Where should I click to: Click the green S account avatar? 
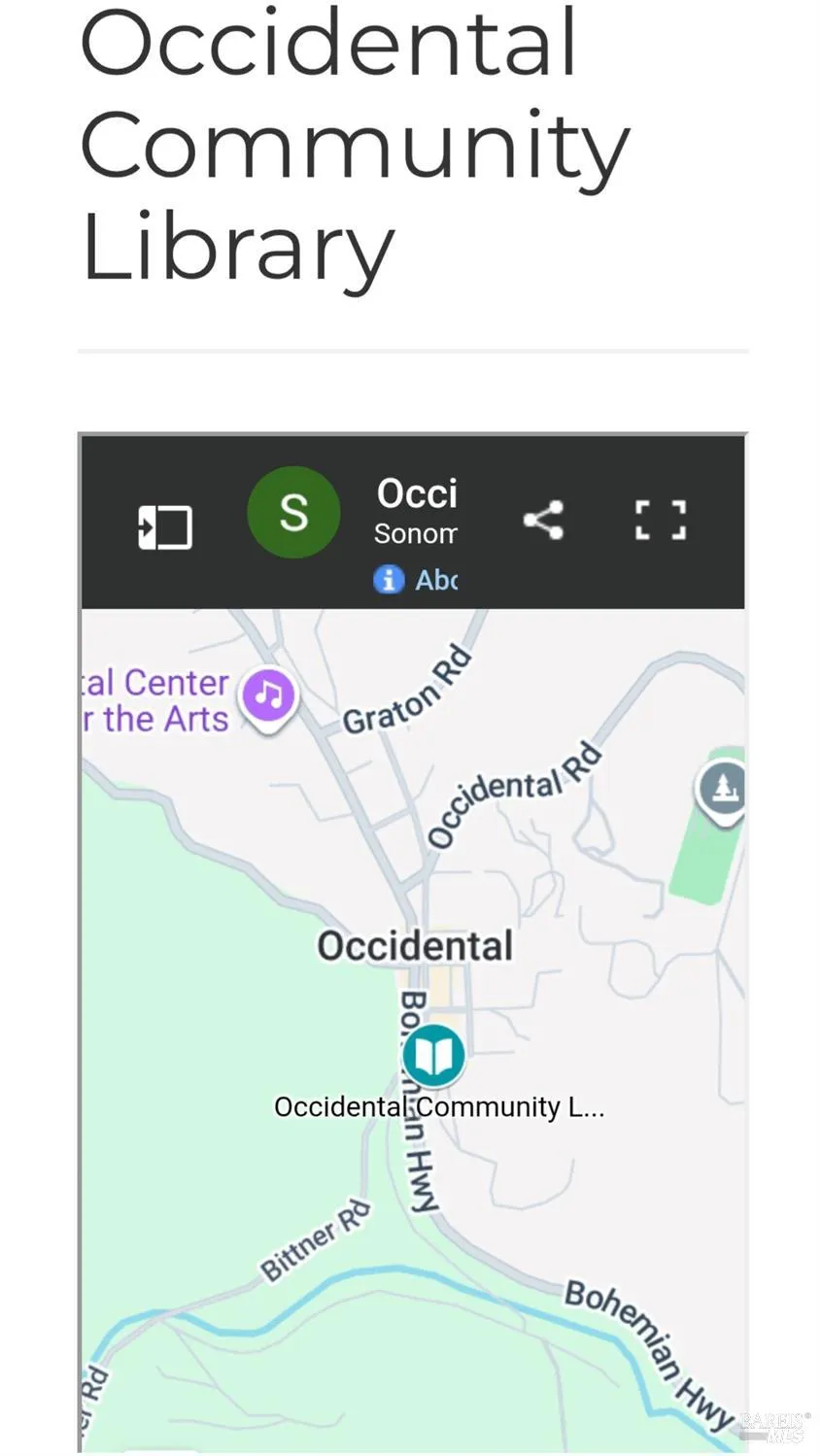click(x=293, y=512)
